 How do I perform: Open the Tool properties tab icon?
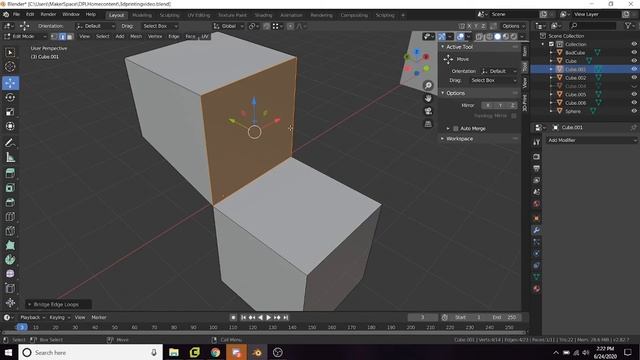click(536, 142)
